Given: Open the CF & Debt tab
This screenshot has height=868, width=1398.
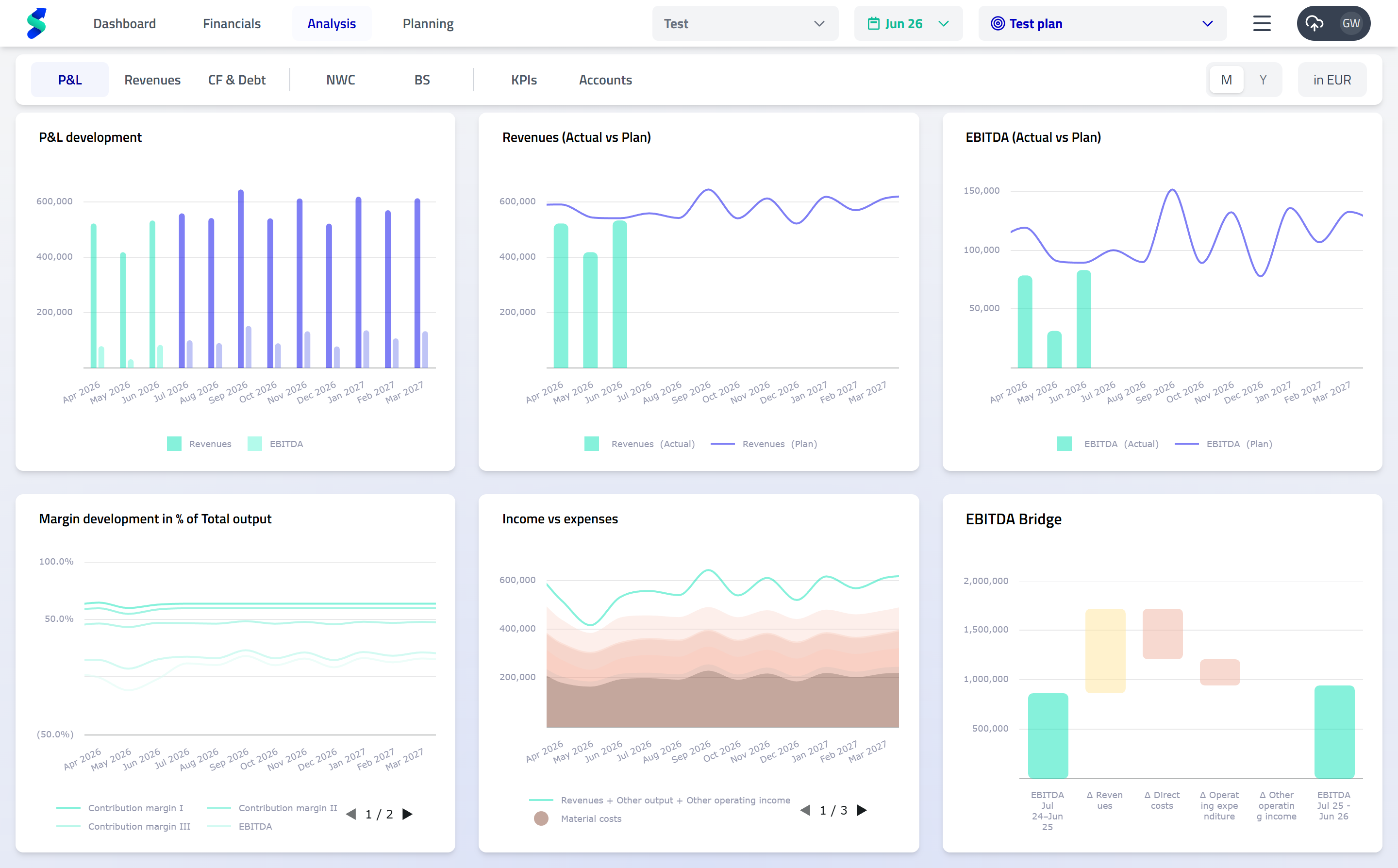Looking at the screenshot, I should tap(236, 80).
